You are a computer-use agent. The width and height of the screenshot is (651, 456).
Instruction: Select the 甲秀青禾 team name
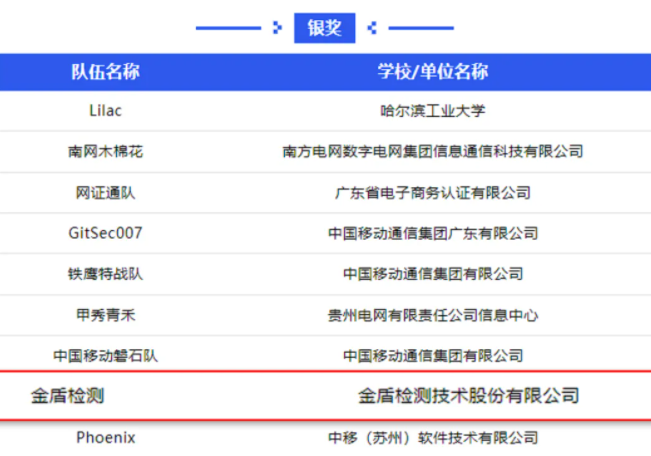click(x=105, y=315)
